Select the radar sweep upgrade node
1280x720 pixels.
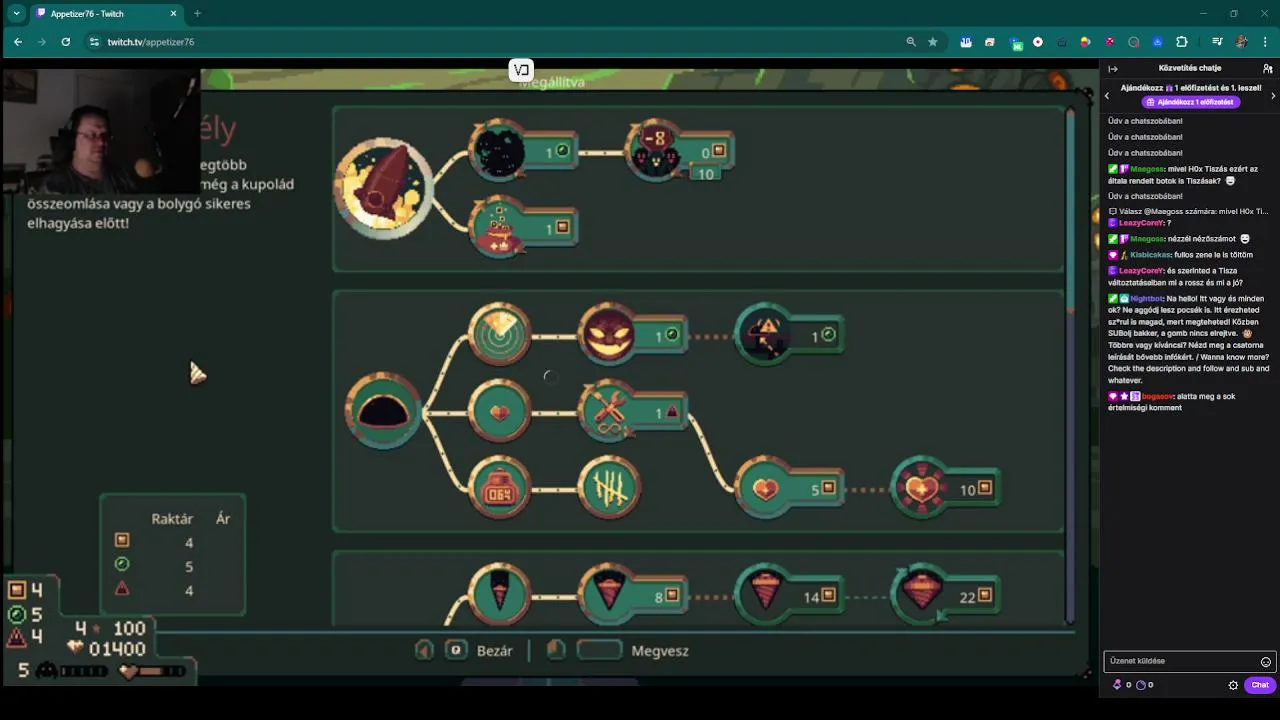tap(499, 335)
